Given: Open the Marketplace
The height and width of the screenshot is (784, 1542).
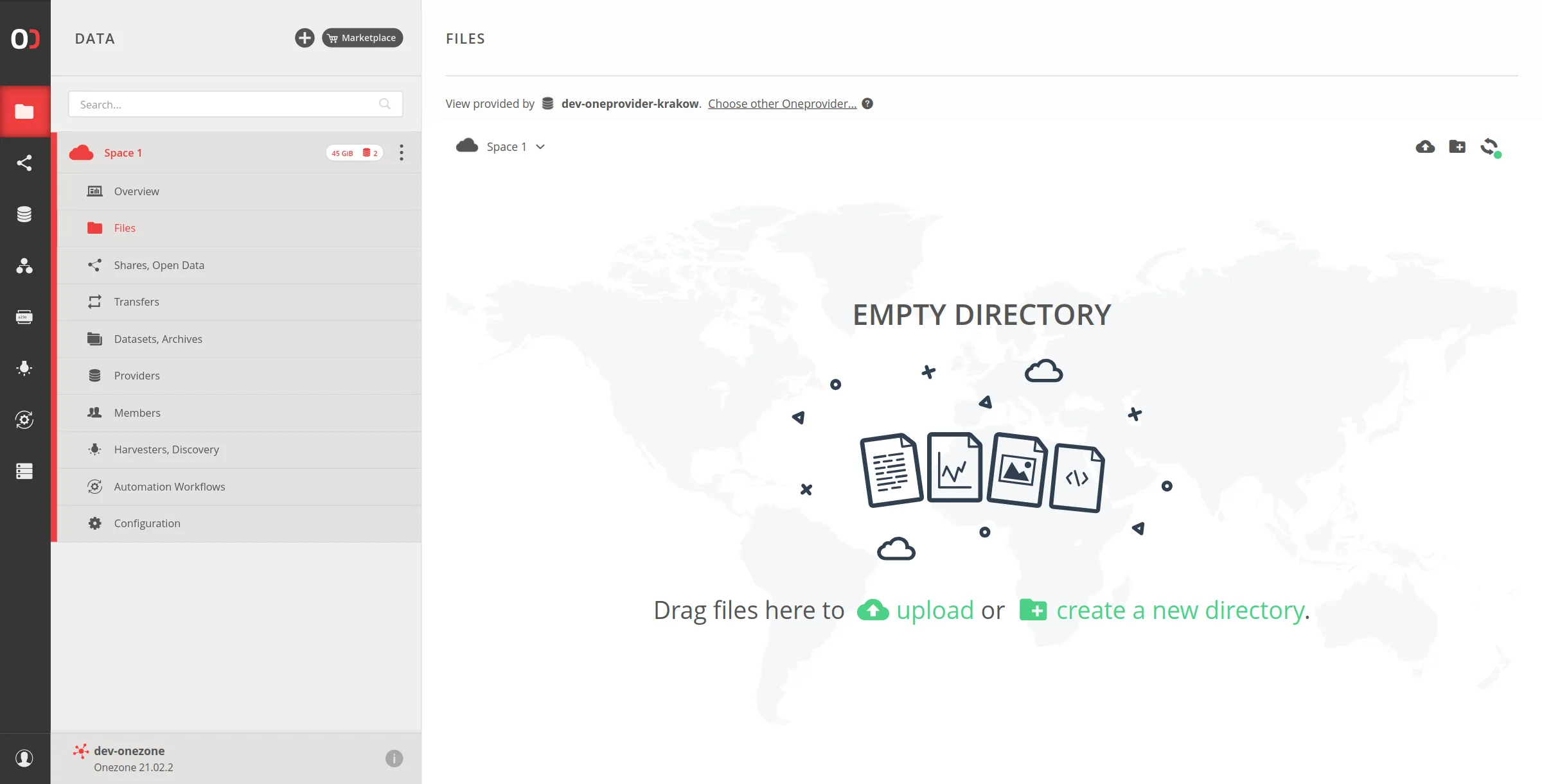Looking at the screenshot, I should [x=362, y=37].
